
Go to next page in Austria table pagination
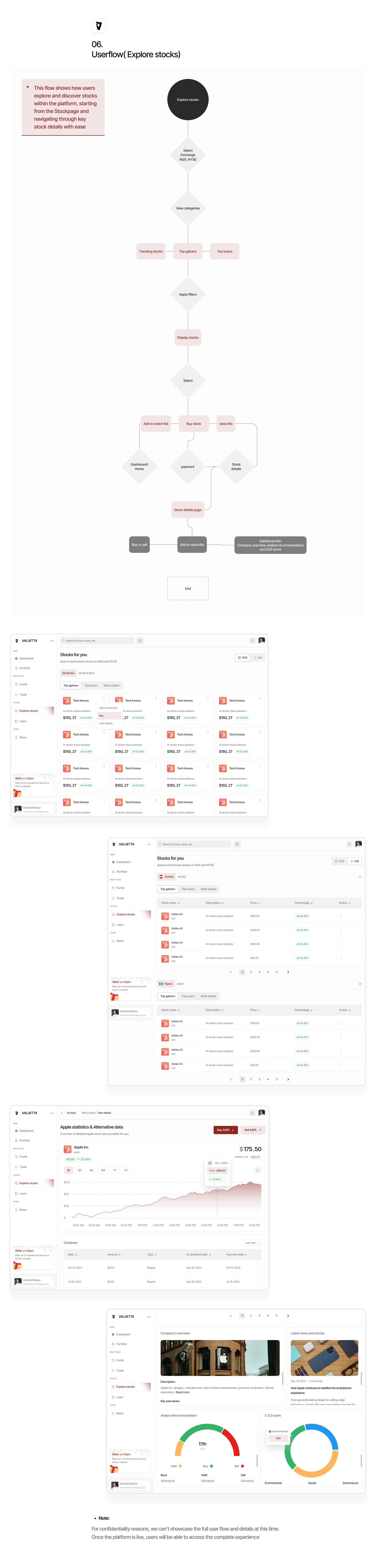(x=288, y=972)
